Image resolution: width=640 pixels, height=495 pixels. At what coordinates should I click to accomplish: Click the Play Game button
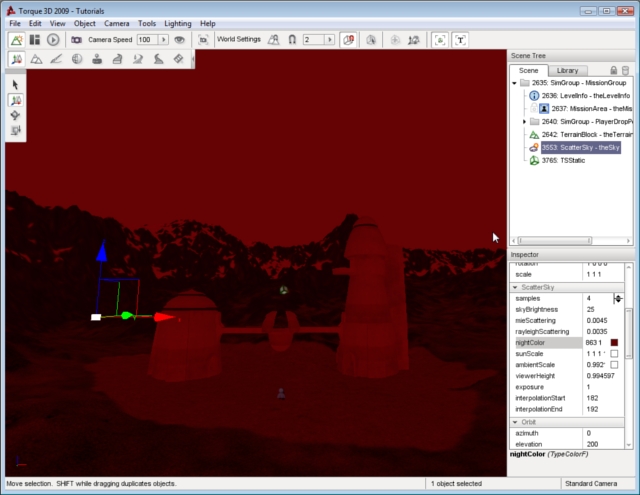53,40
